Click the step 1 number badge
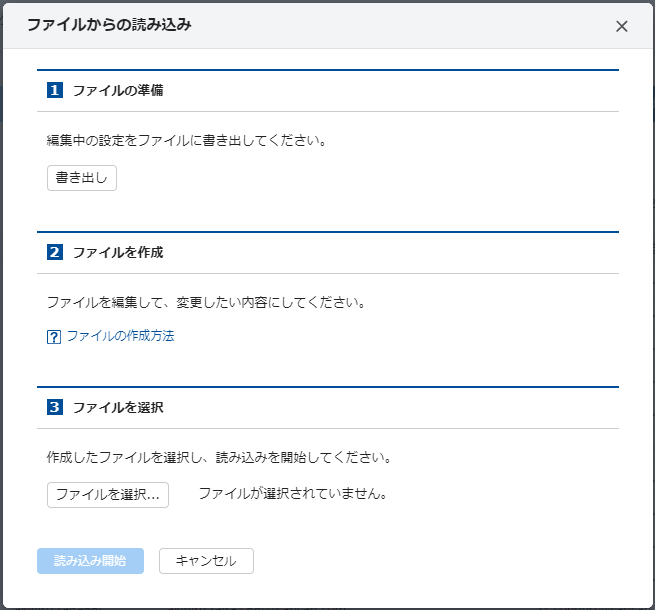This screenshot has height=610, width=655. pos(55,90)
